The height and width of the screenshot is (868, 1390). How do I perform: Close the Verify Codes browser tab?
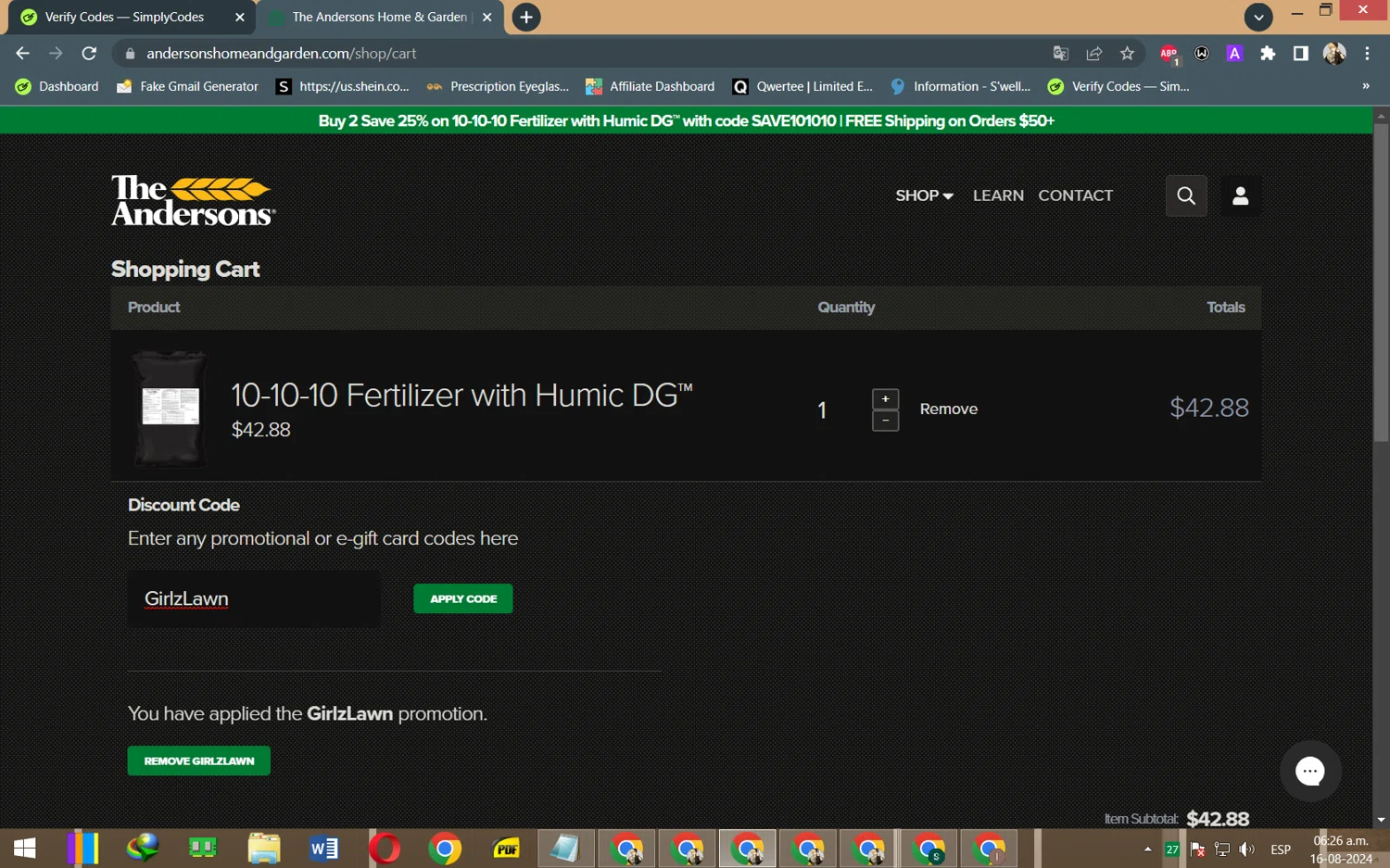(240, 17)
